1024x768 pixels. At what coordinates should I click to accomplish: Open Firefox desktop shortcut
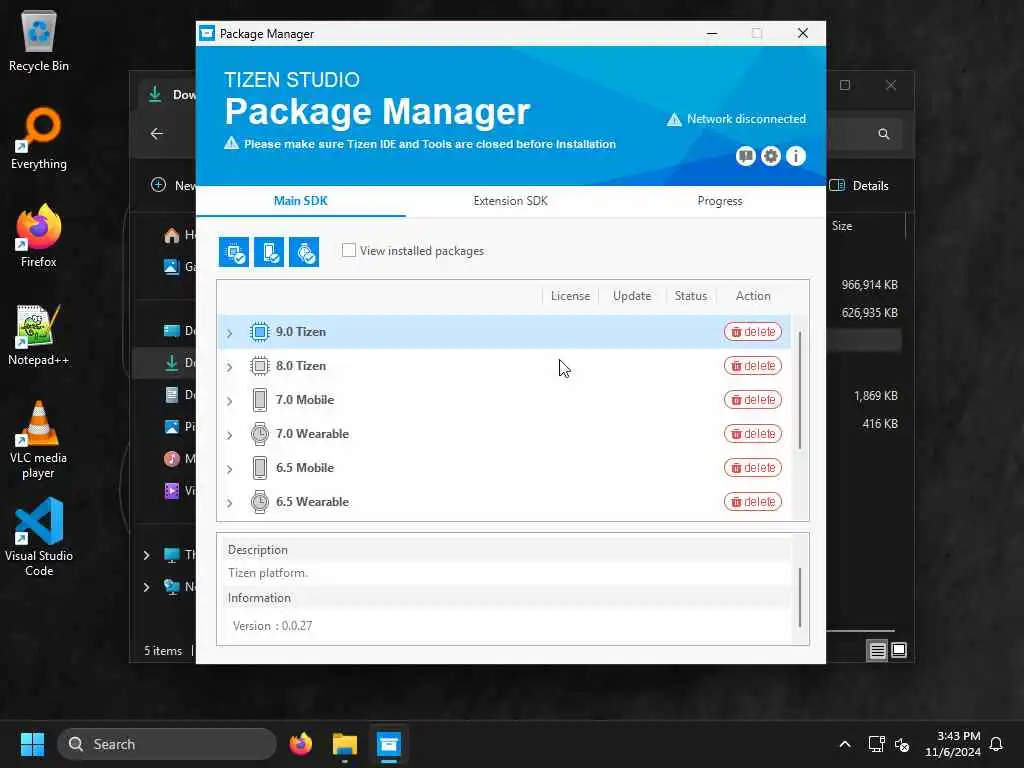tap(39, 236)
